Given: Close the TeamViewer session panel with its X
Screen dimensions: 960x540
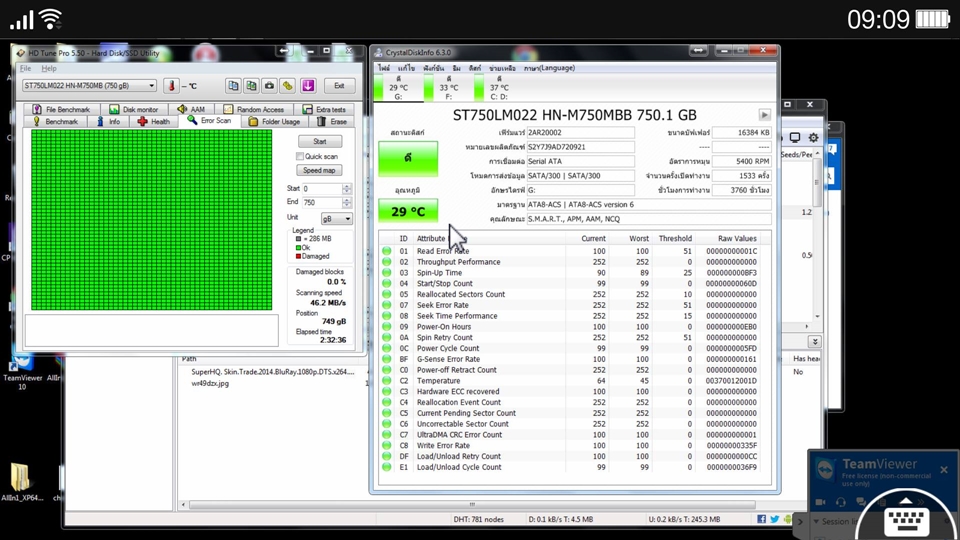Looking at the screenshot, I should 944,470.
